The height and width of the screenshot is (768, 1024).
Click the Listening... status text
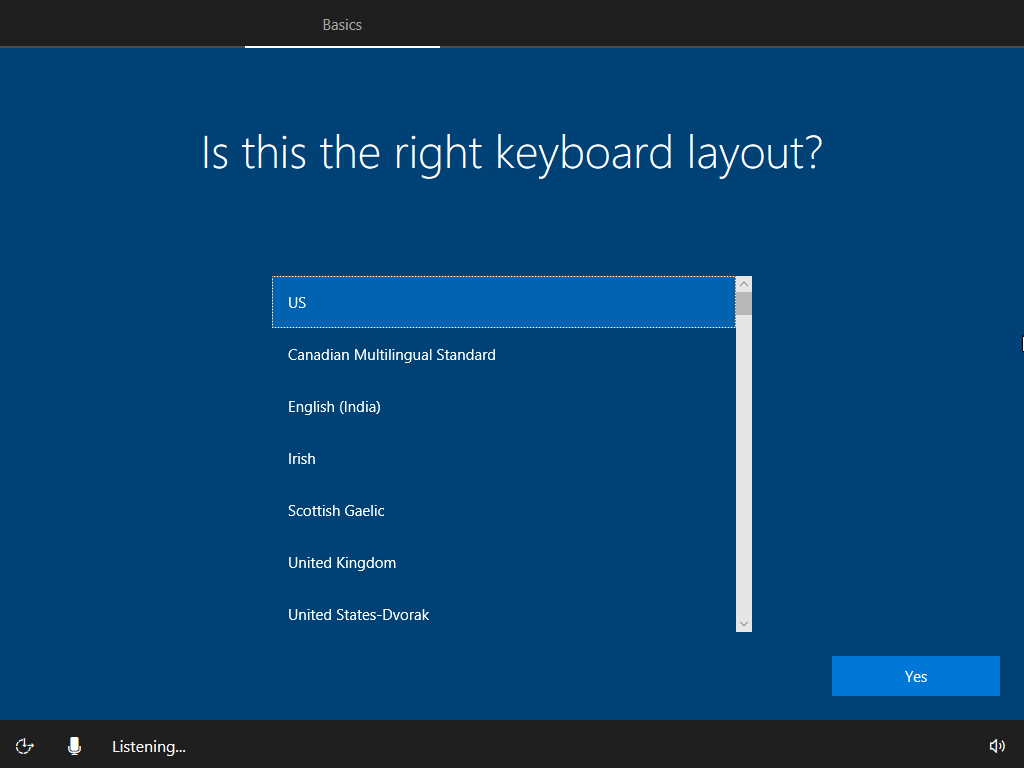[149, 746]
